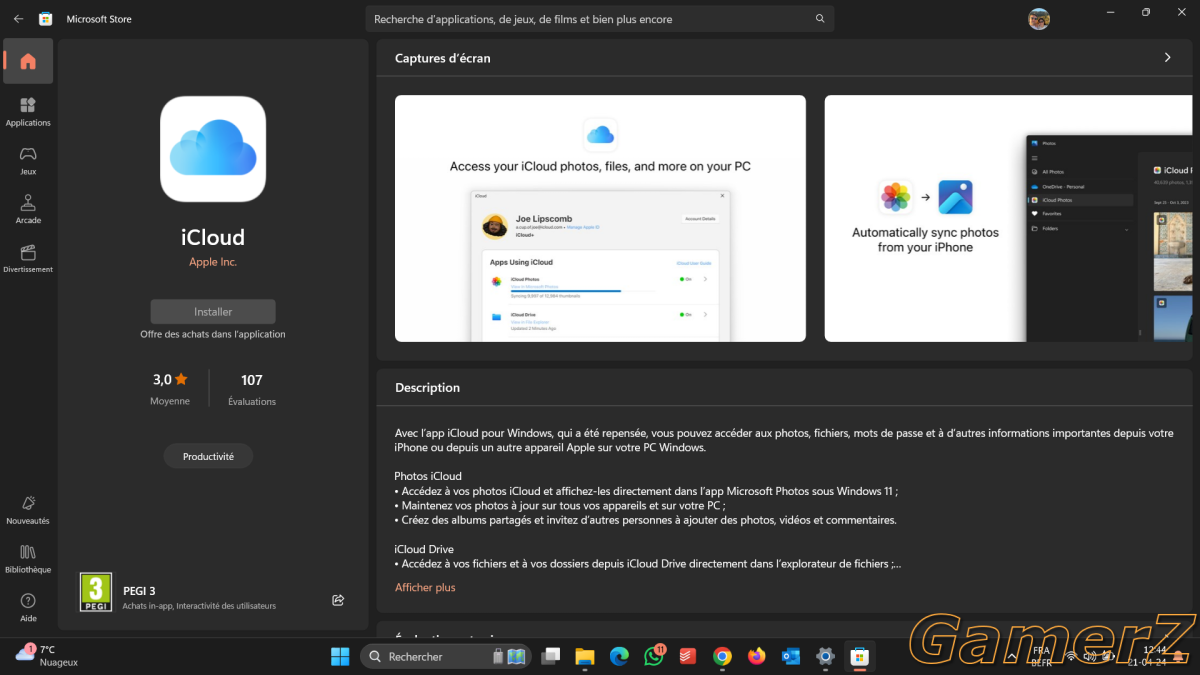Open Todoist from the taskbar
Screen dimensions: 1200x675
(x=688, y=656)
